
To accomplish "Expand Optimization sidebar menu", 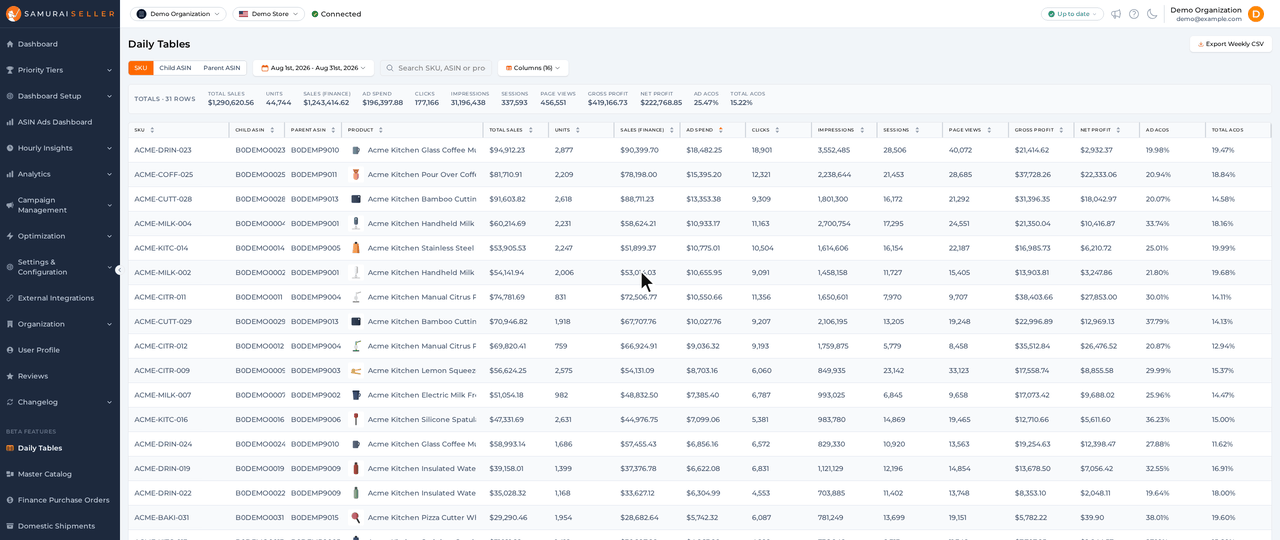I will (x=60, y=236).
